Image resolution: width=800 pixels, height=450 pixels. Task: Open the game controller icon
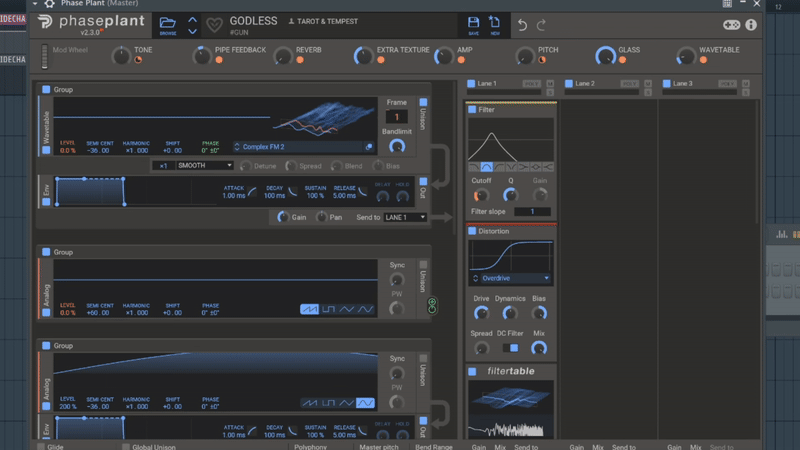[732, 24]
